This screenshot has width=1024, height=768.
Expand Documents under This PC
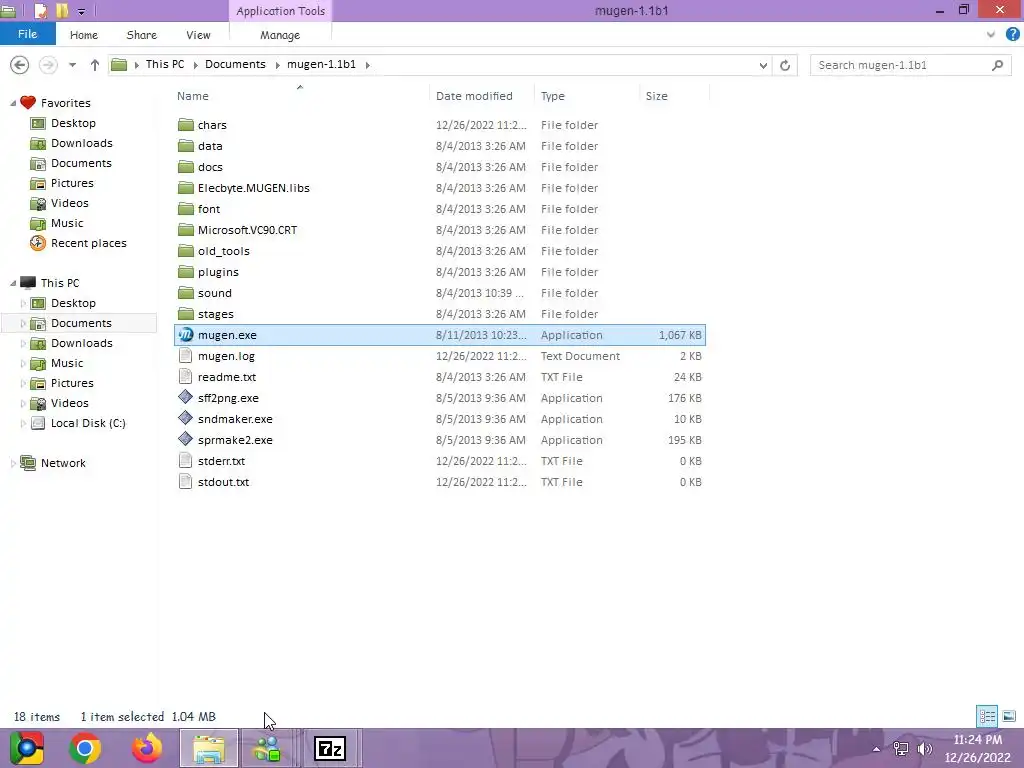[x=24, y=323]
